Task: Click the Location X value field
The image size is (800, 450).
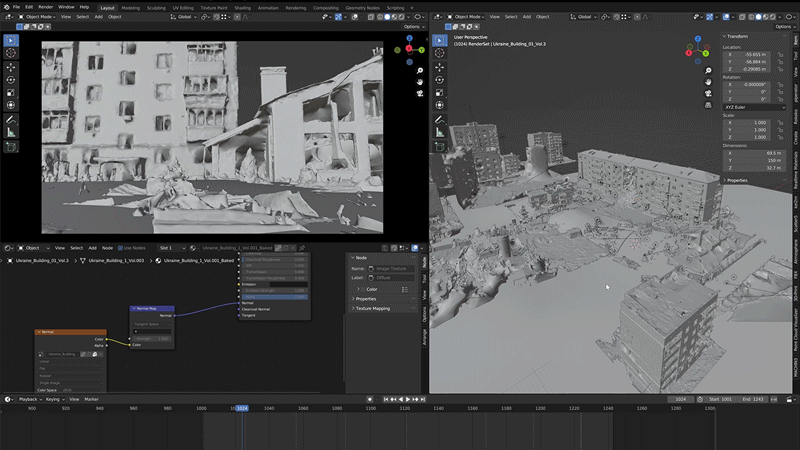Action: (x=748, y=55)
